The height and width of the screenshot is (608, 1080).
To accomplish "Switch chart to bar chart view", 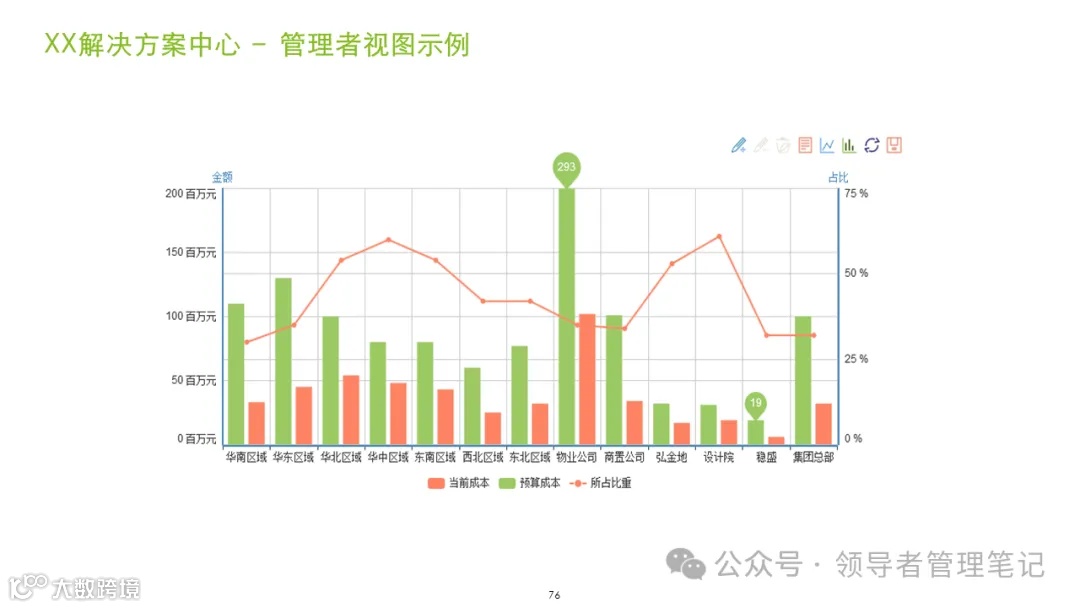I will (x=848, y=145).
